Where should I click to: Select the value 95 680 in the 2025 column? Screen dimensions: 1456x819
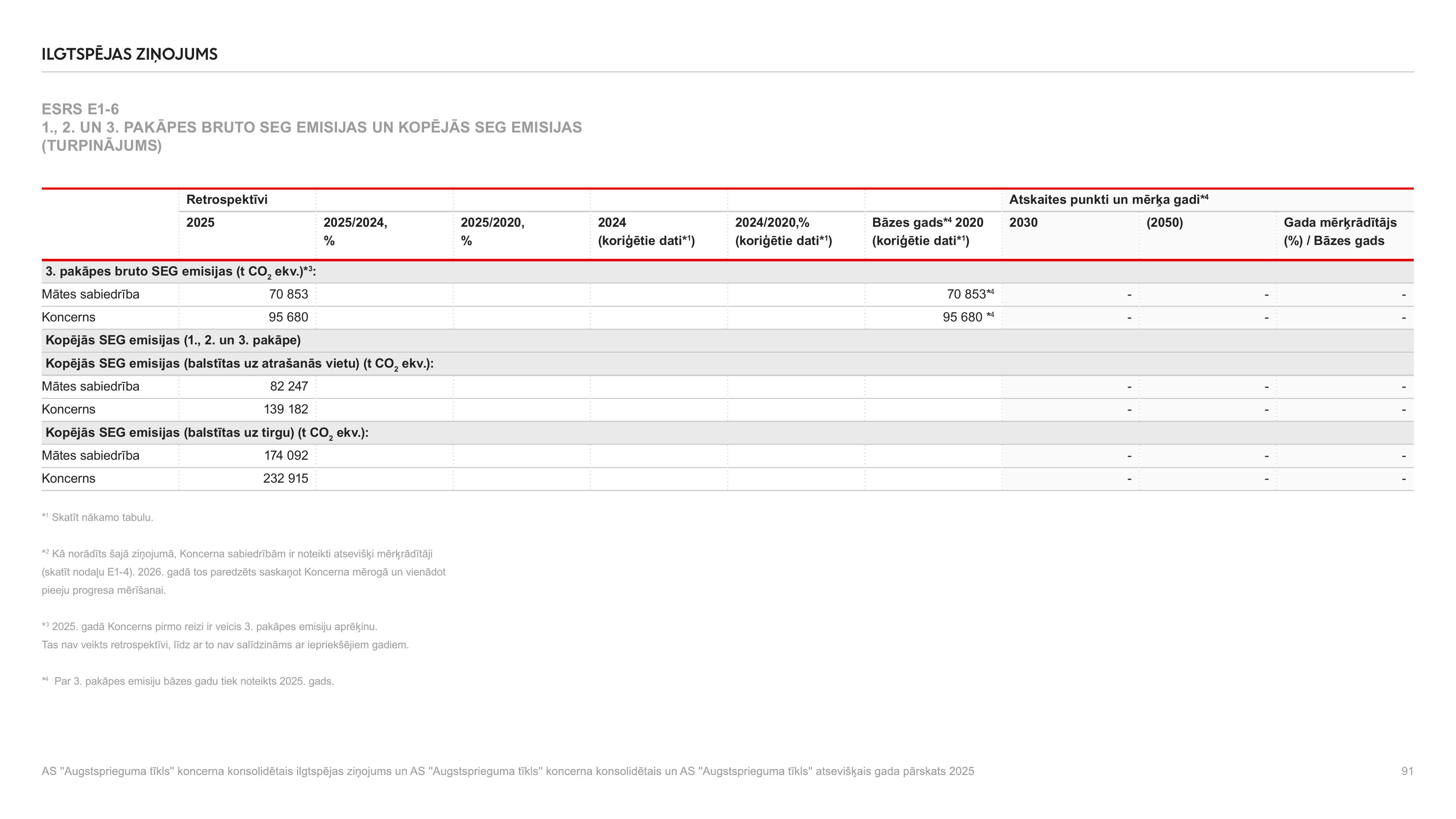(288, 318)
